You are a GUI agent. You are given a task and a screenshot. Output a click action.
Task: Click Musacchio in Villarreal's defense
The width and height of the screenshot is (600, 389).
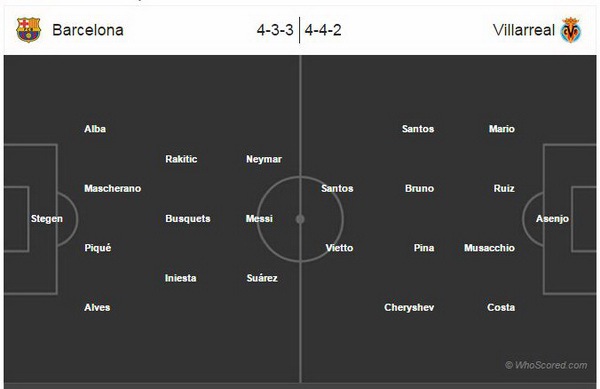tap(489, 248)
